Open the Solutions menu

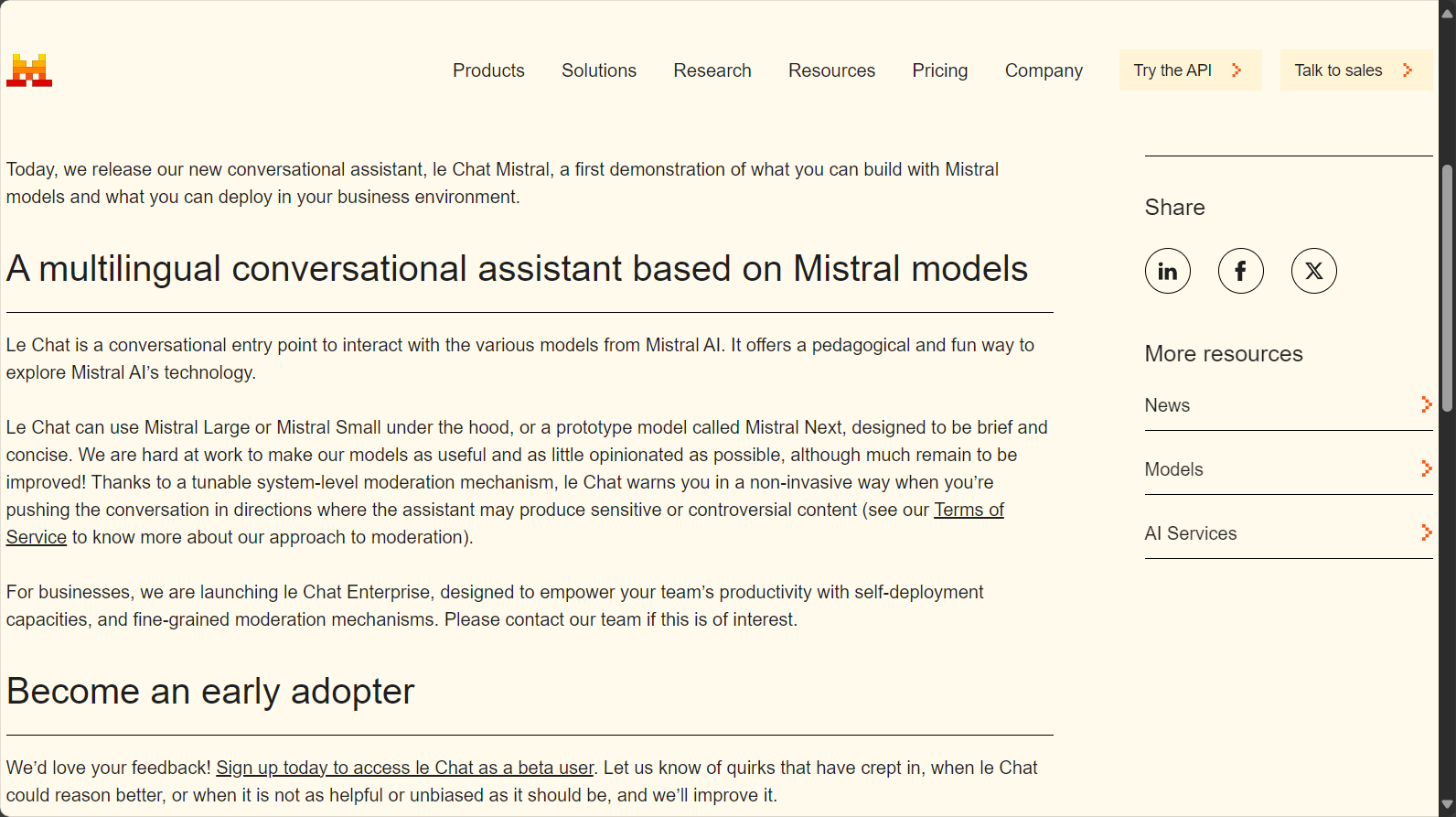(599, 70)
